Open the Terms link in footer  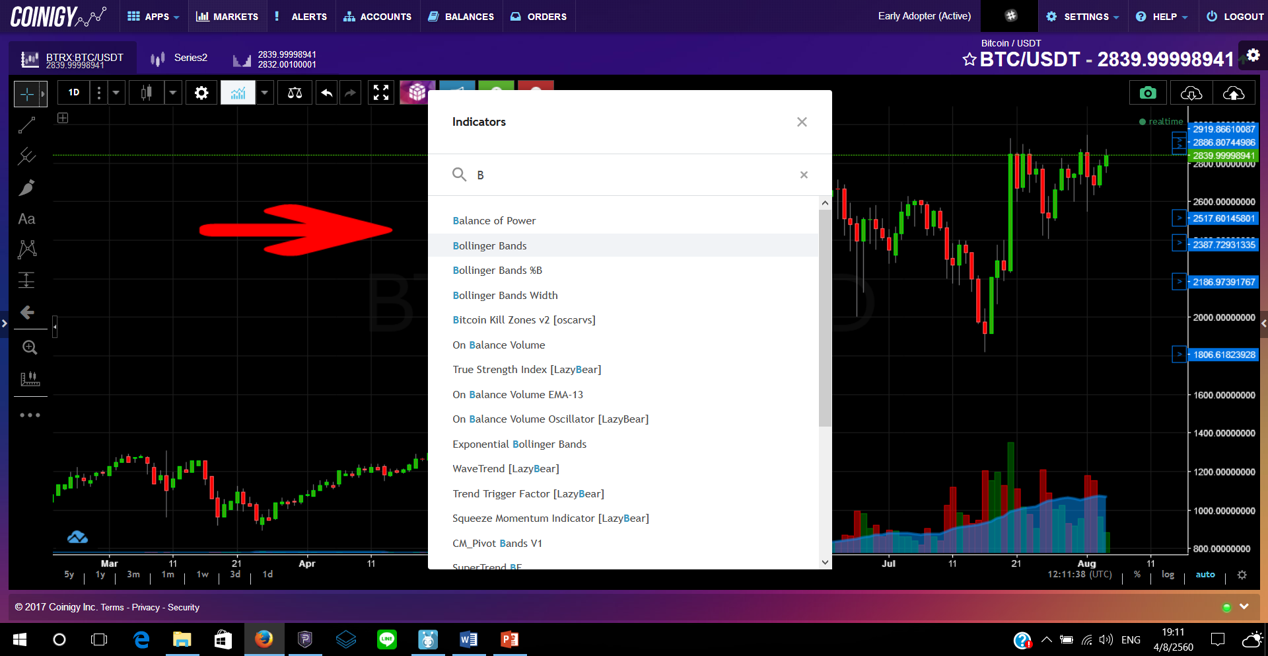(x=112, y=607)
